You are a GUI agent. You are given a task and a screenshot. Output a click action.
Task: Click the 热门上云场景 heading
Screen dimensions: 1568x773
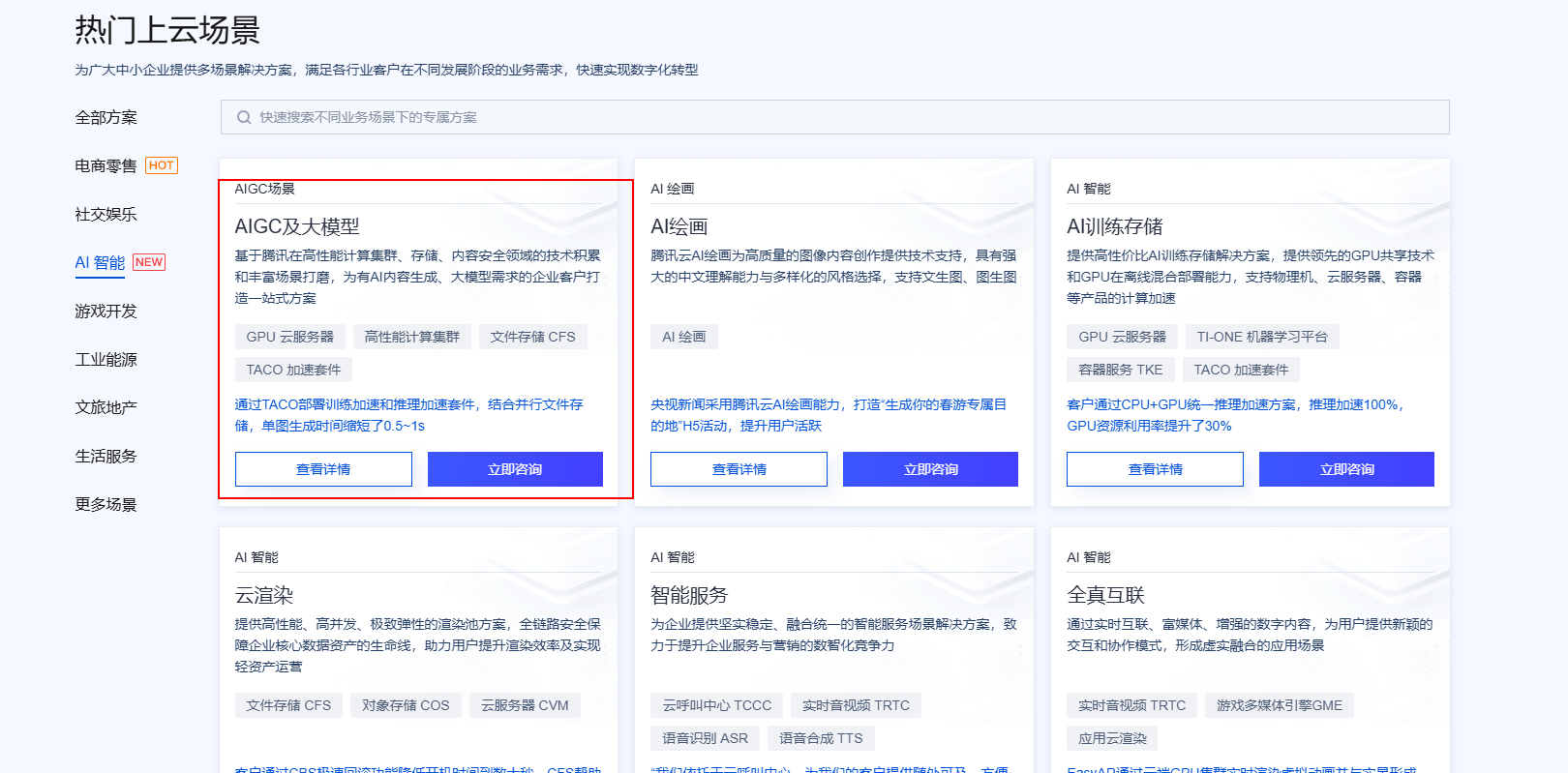pyautogui.click(x=167, y=30)
